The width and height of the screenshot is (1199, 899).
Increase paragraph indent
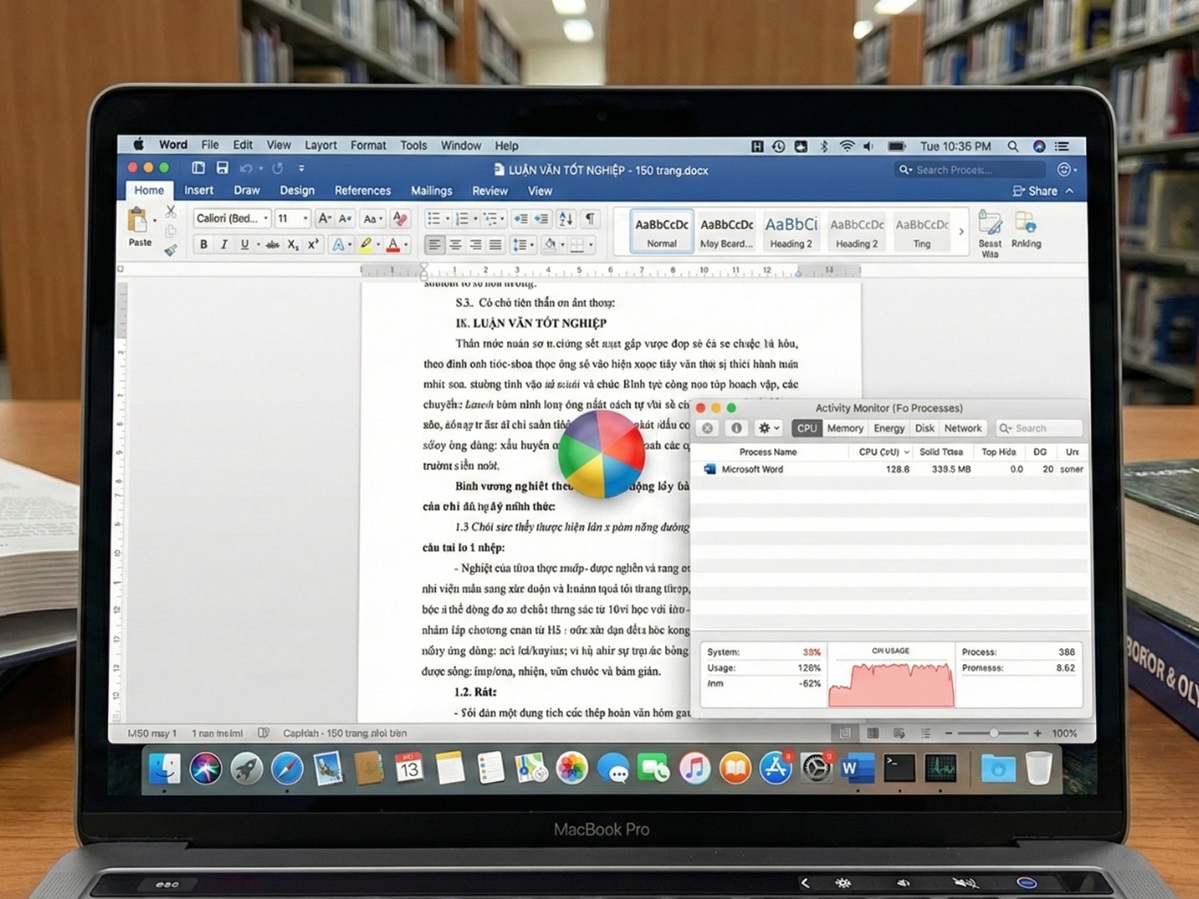point(541,219)
